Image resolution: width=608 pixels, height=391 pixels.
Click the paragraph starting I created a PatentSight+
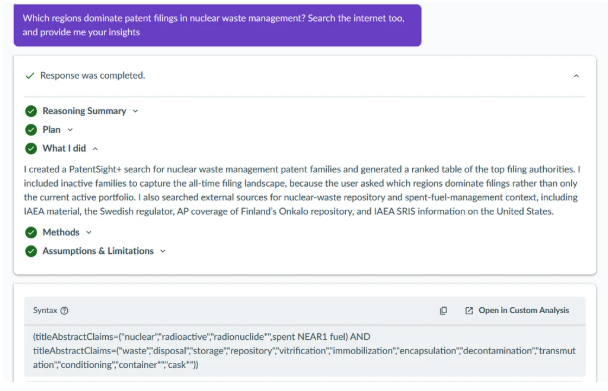click(302, 190)
